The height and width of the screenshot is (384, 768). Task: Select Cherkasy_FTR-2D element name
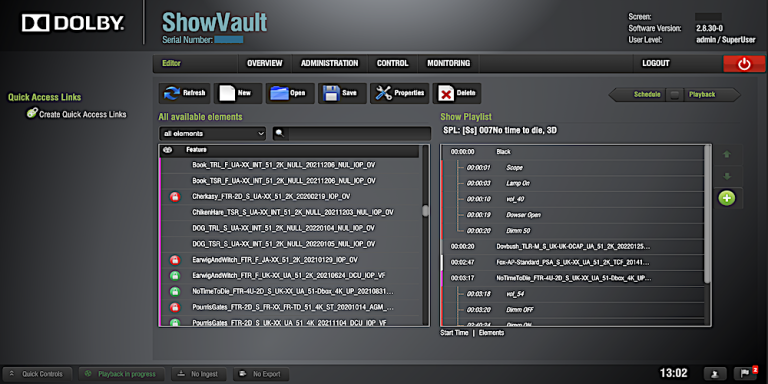pyautogui.click(x=271, y=197)
